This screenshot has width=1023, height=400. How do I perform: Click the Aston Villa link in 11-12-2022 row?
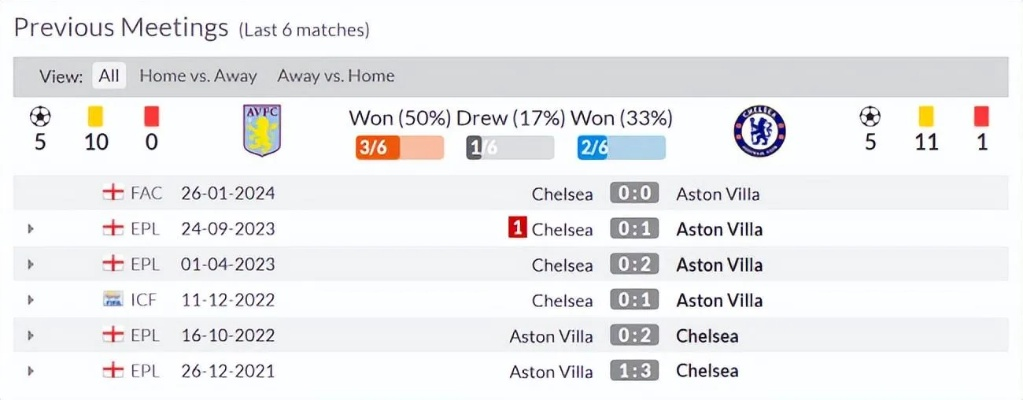coord(719,300)
